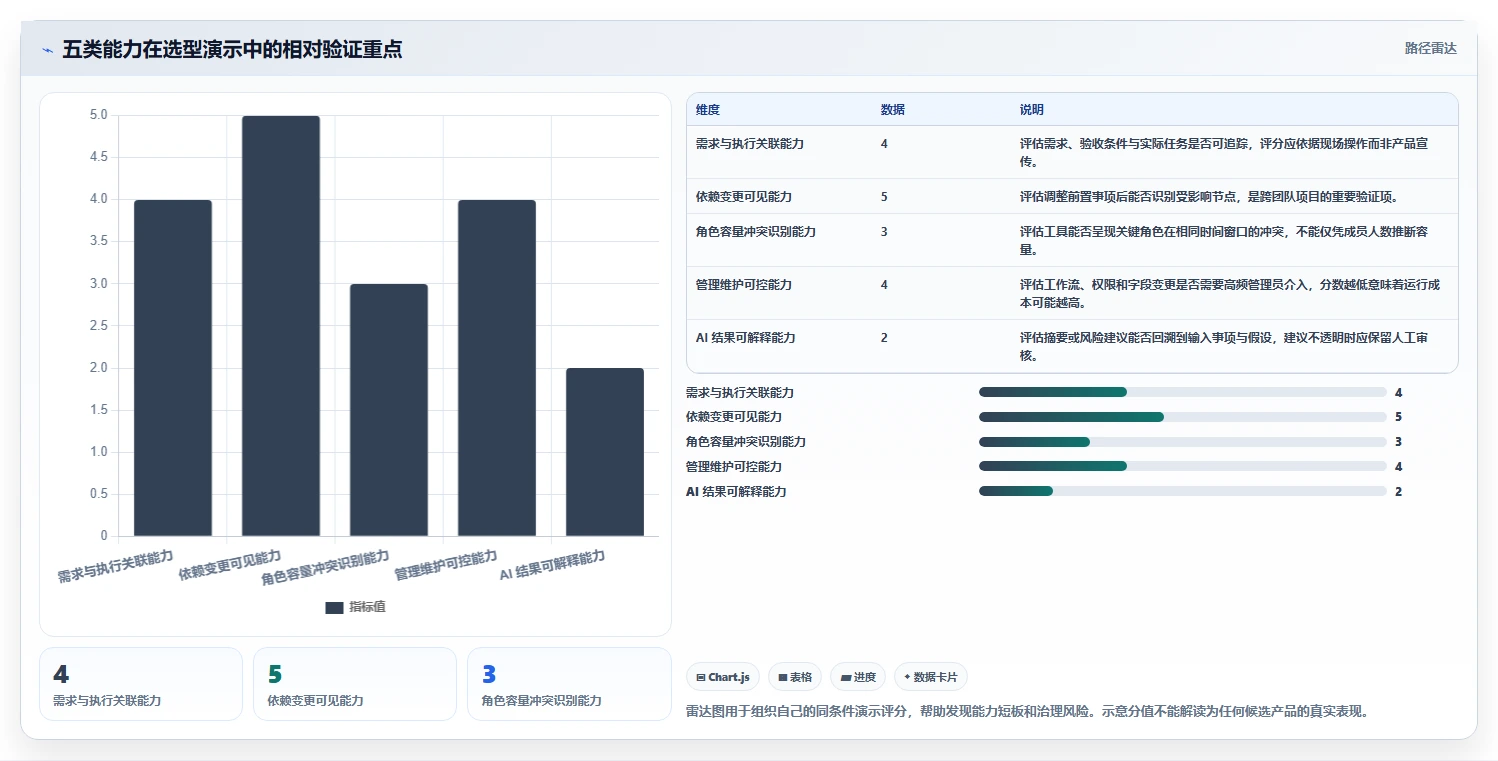
Task: Select the table row 角色容量冲突识别能力
Action: (x=1072, y=240)
